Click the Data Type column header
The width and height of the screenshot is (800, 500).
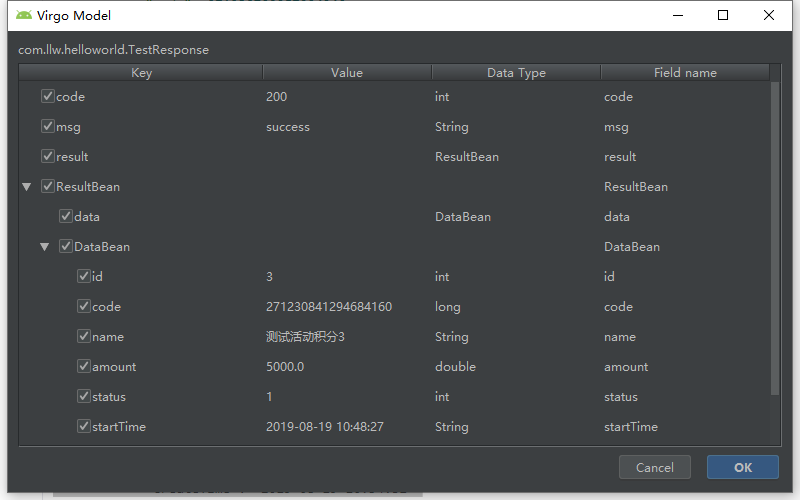coord(516,72)
